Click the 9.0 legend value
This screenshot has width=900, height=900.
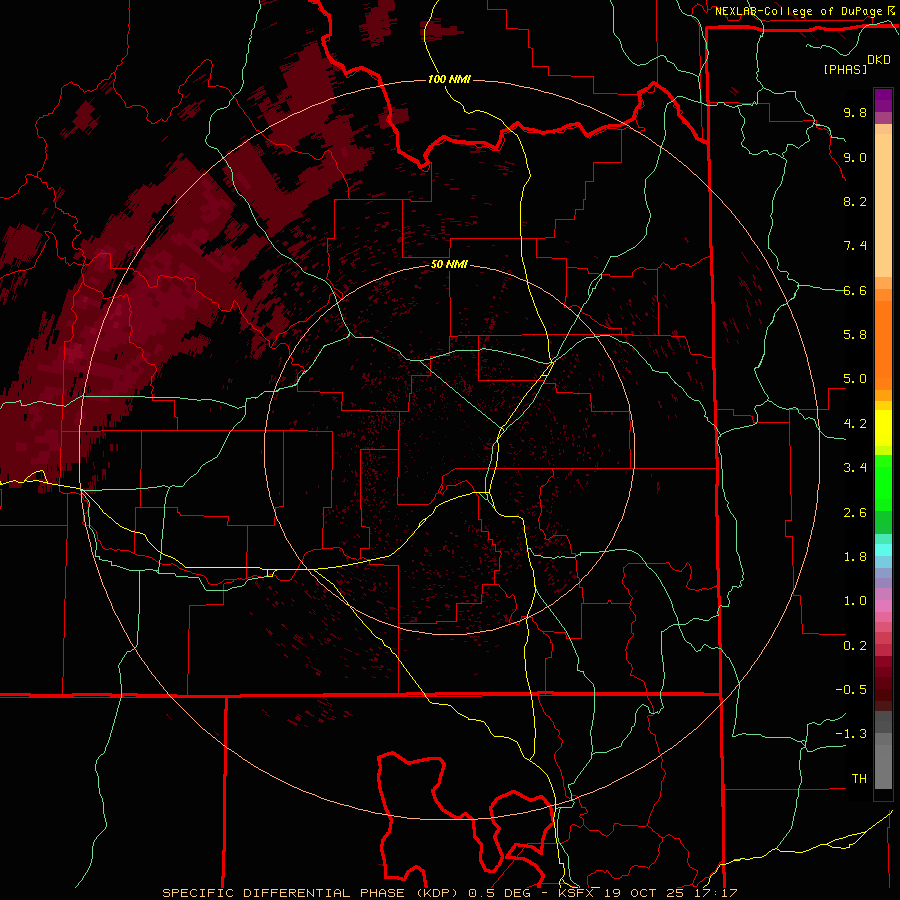[x=855, y=157]
